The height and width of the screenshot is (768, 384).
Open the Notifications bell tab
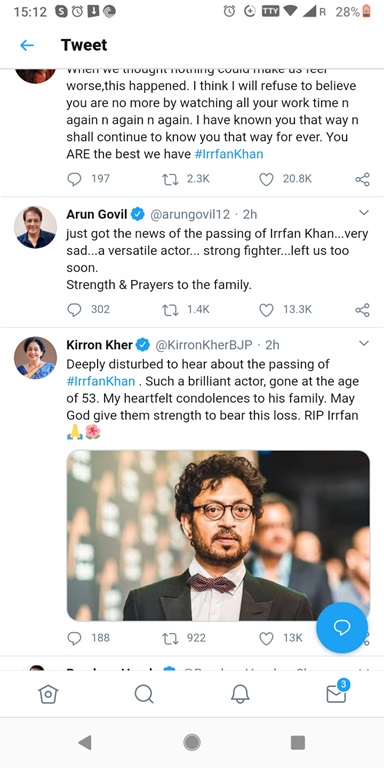[240, 694]
